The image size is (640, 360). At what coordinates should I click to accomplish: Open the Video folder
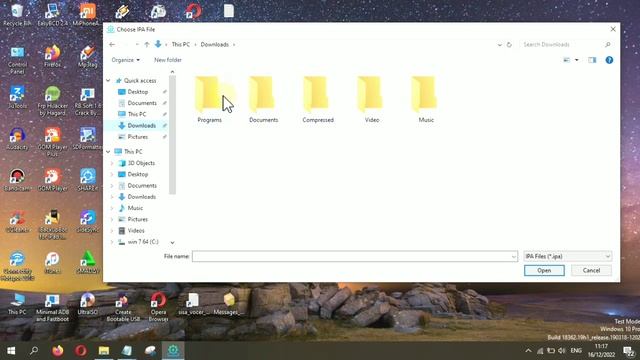(x=372, y=99)
